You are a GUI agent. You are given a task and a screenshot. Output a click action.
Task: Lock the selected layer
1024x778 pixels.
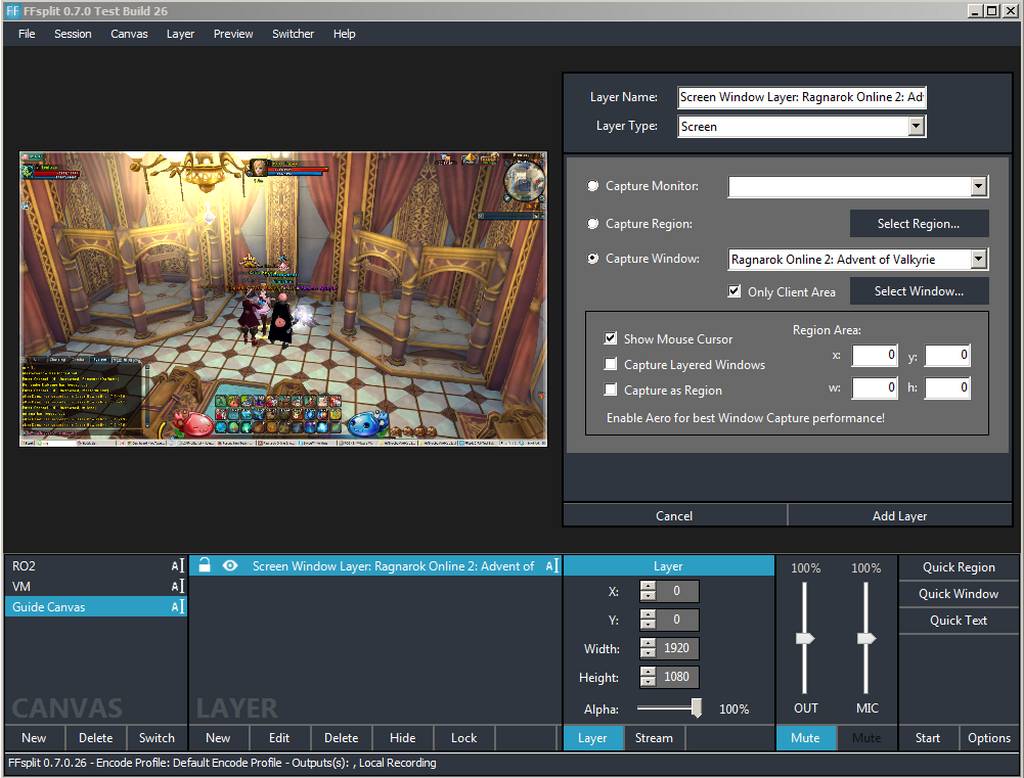click(464, 737)
